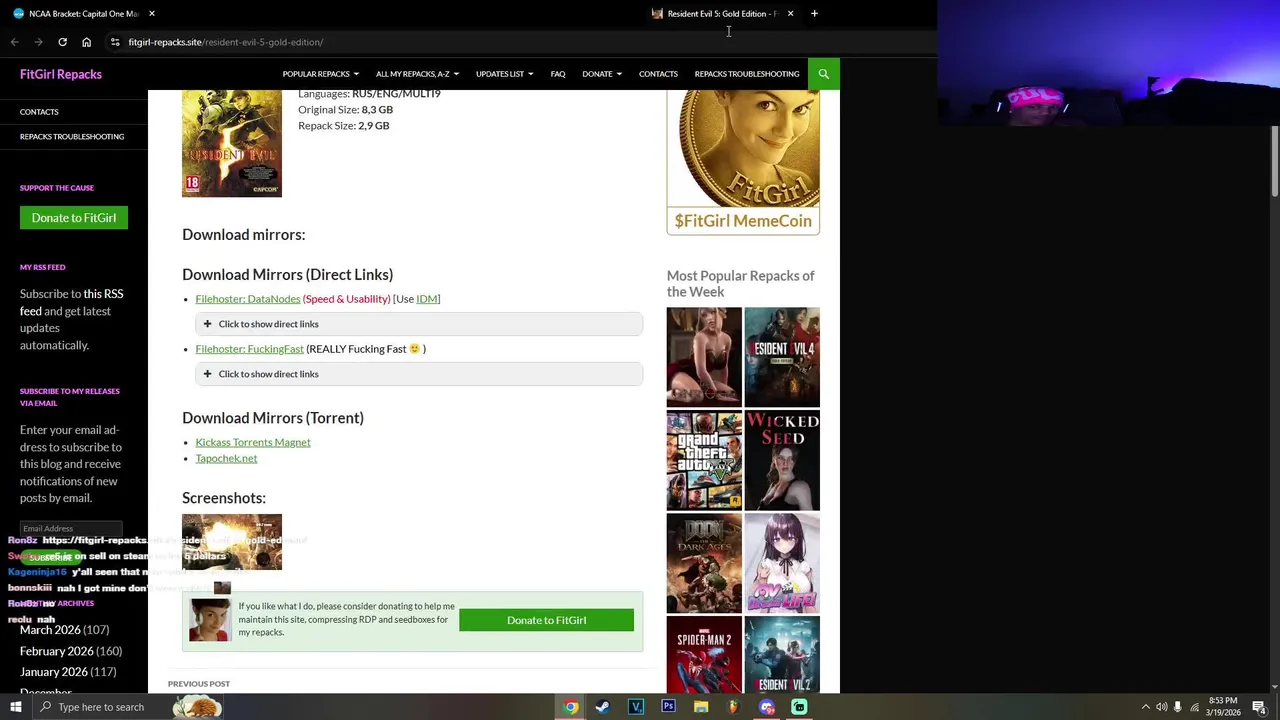Close the Resident Evil 5 tab
This screenshot has width=1280, height=720.
tap(790, 14)
